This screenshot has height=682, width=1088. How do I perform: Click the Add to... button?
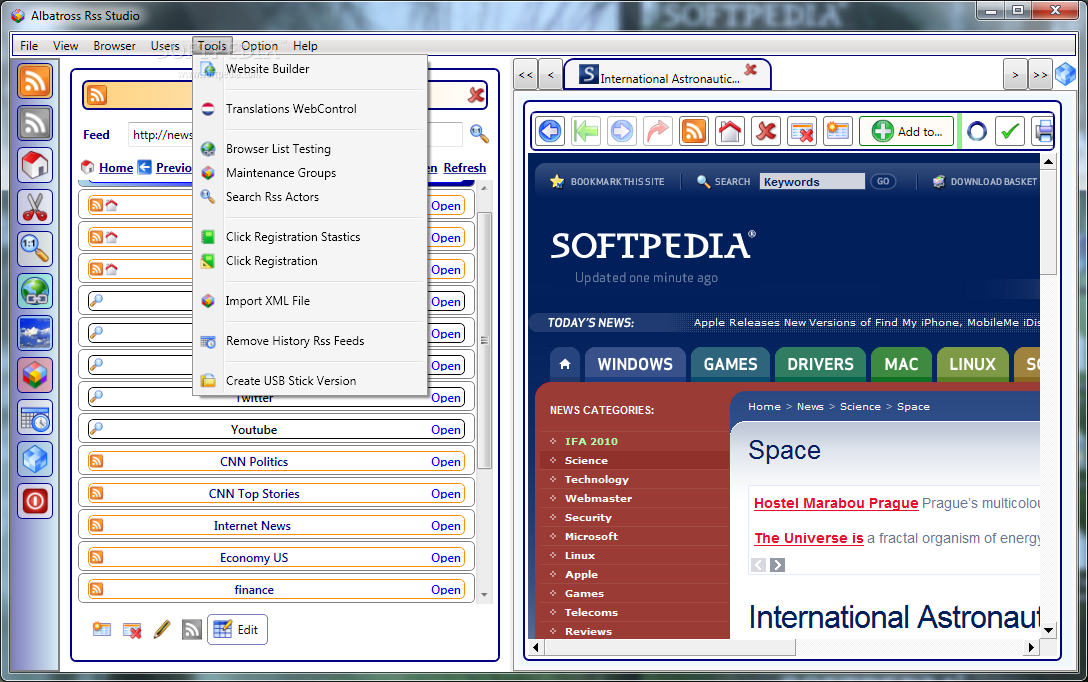click(906, 130)
